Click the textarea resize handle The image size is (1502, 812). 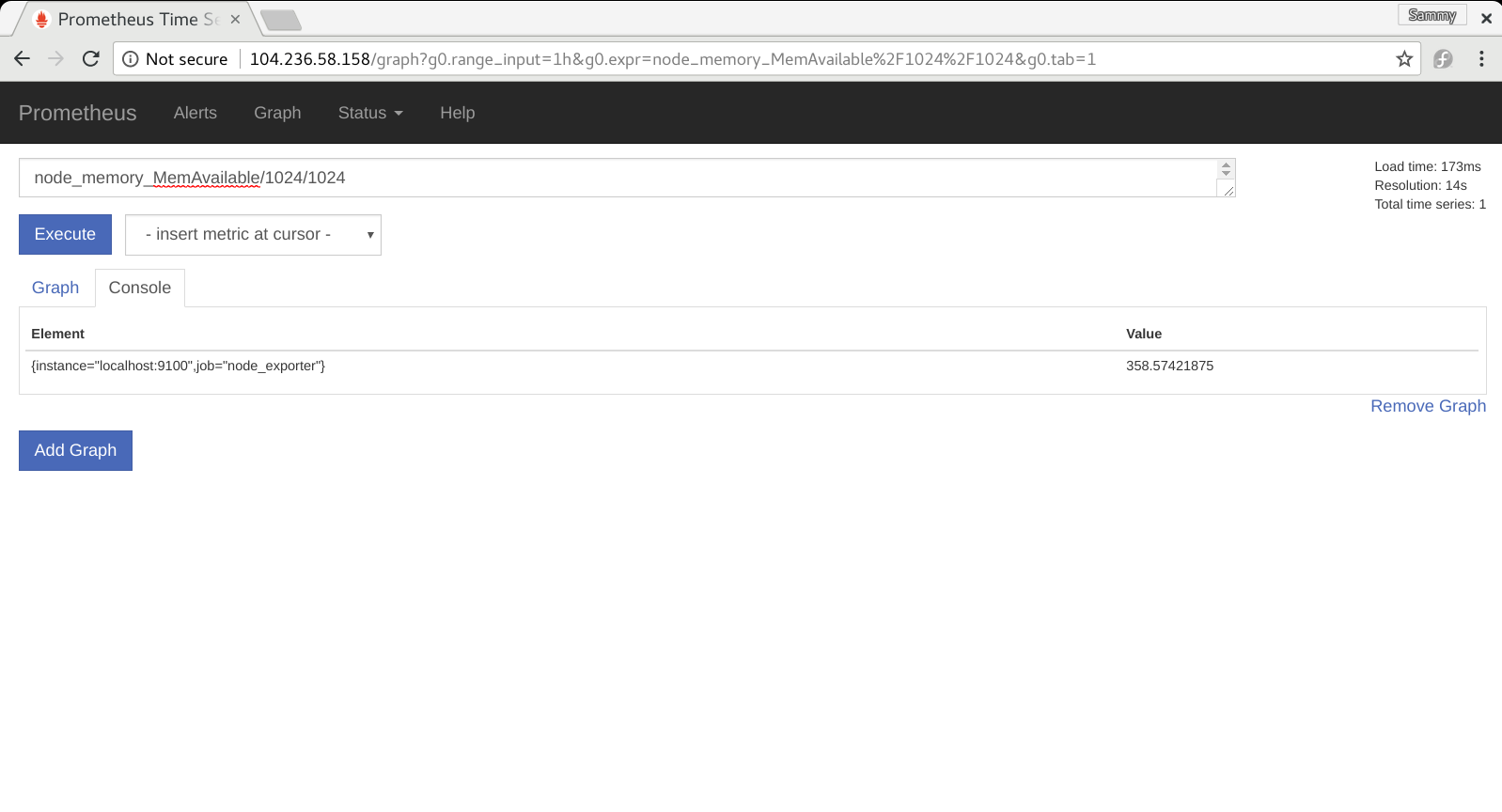coord(1228,190)
